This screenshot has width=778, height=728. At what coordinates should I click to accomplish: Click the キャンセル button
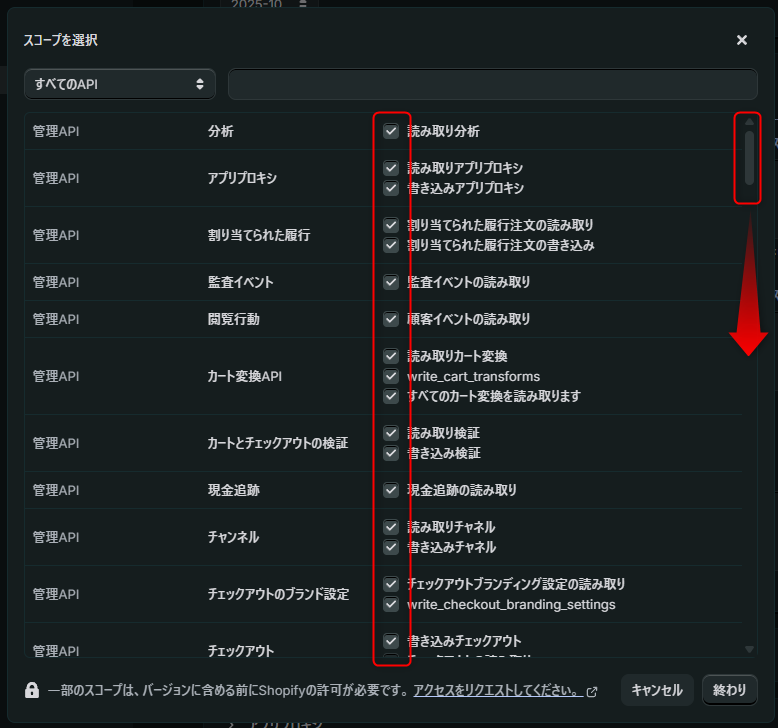tap(657, 690)
